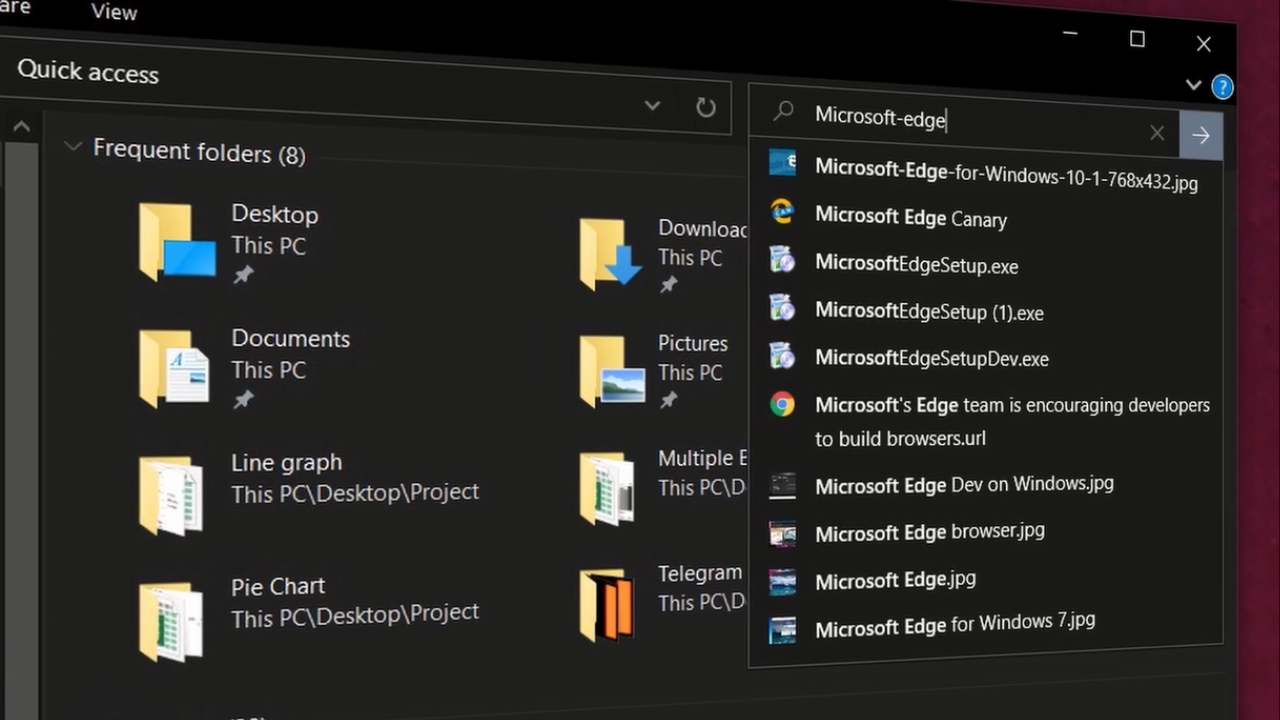Clear the search using the X button
The height and width of the screenshot is (720, 1280).
(x=1156, y=132)
